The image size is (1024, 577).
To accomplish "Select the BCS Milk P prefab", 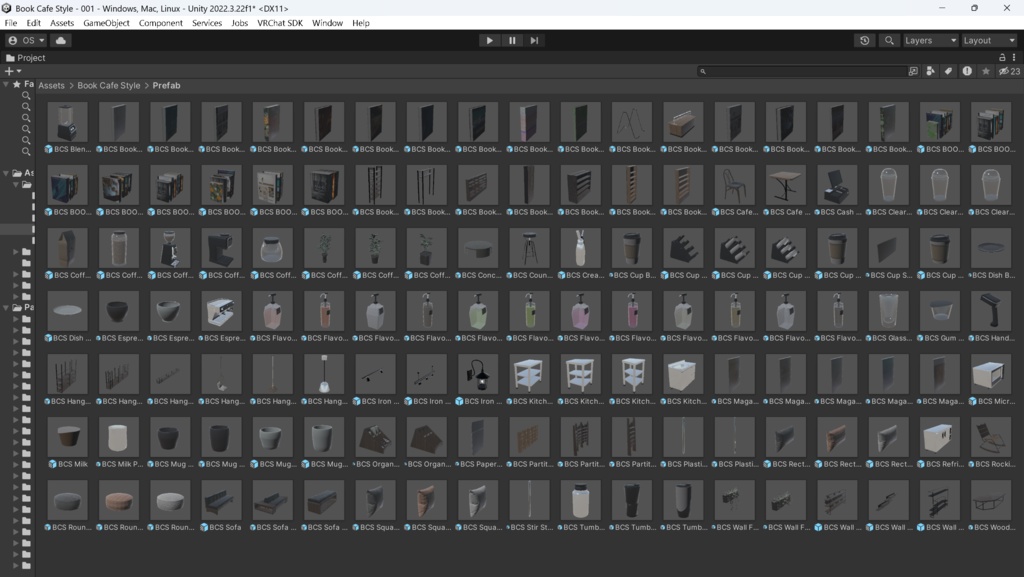I will (x=119, y=437).
